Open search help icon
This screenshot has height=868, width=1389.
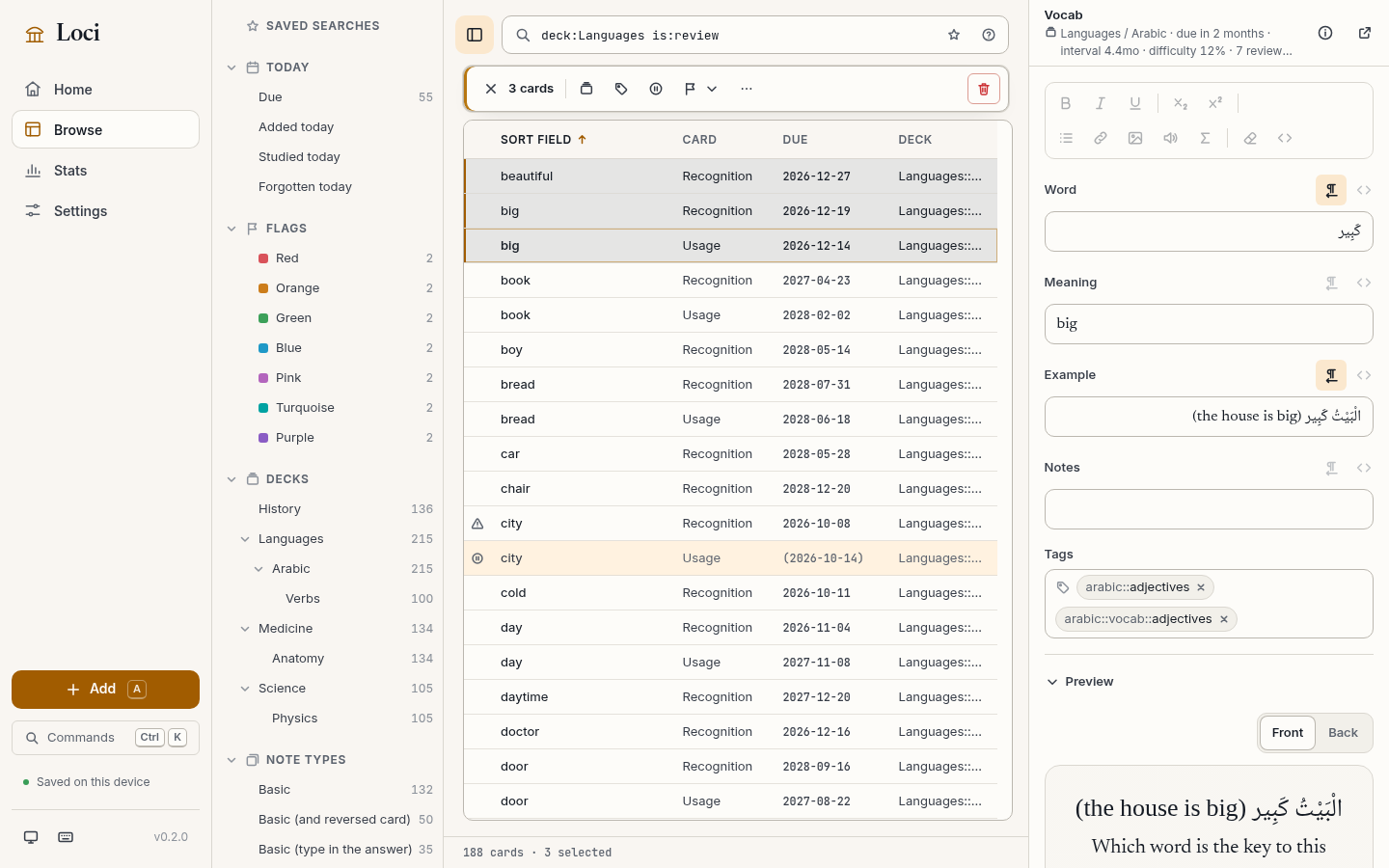[x=989, y=35]
